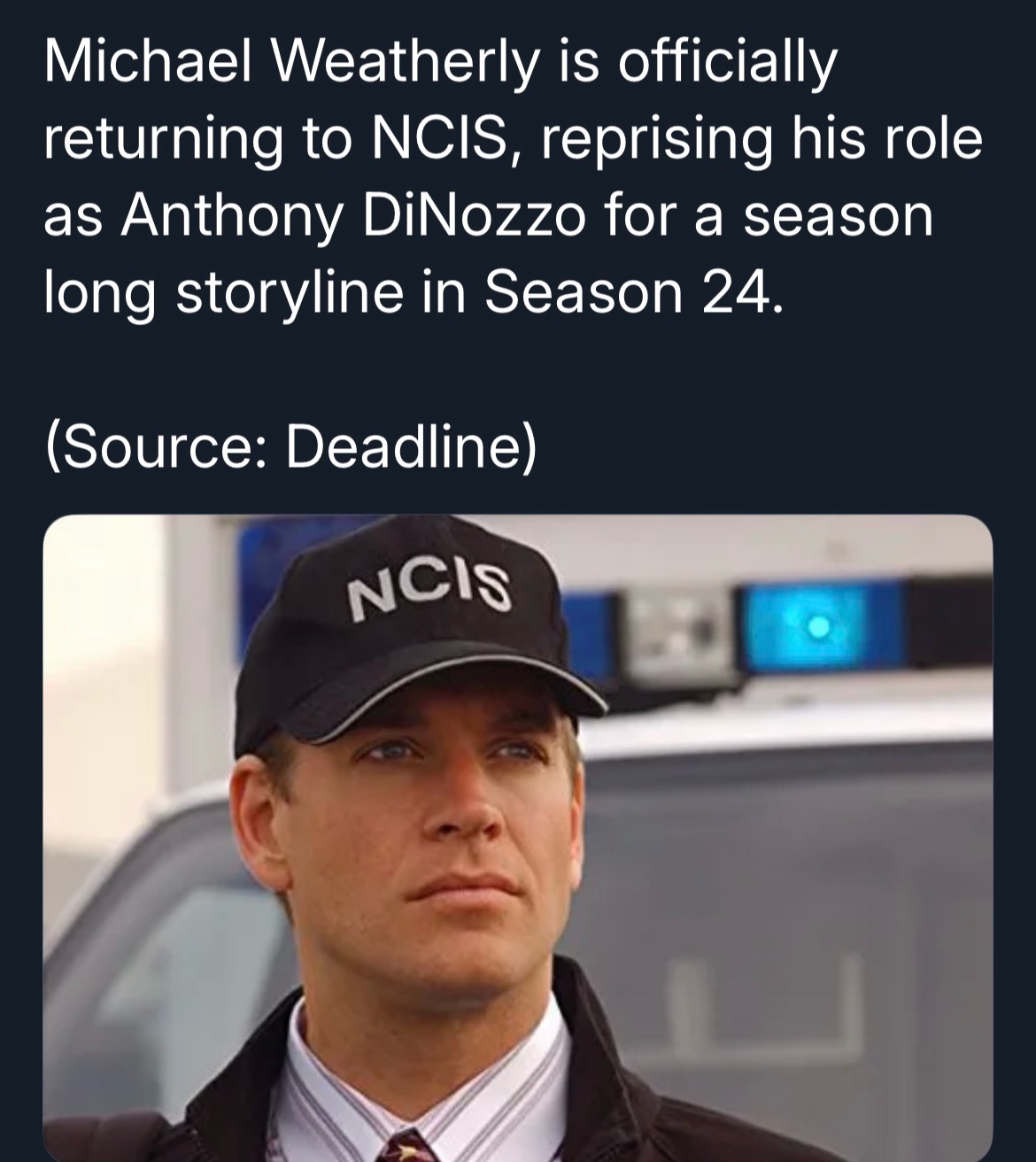The image size is (1036, 1162).
Task: Click the phrase reprising his role
Action: (759, 142)
